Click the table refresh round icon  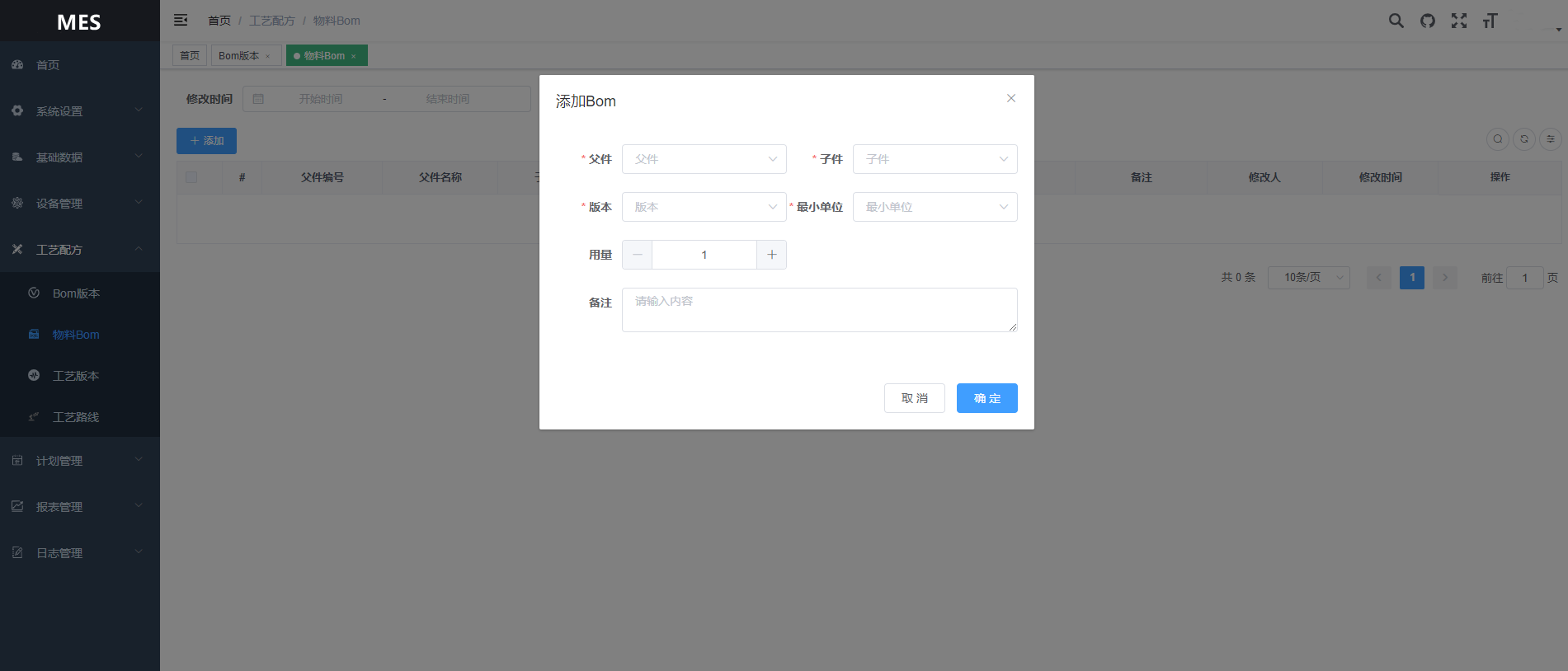(1524, 139)
